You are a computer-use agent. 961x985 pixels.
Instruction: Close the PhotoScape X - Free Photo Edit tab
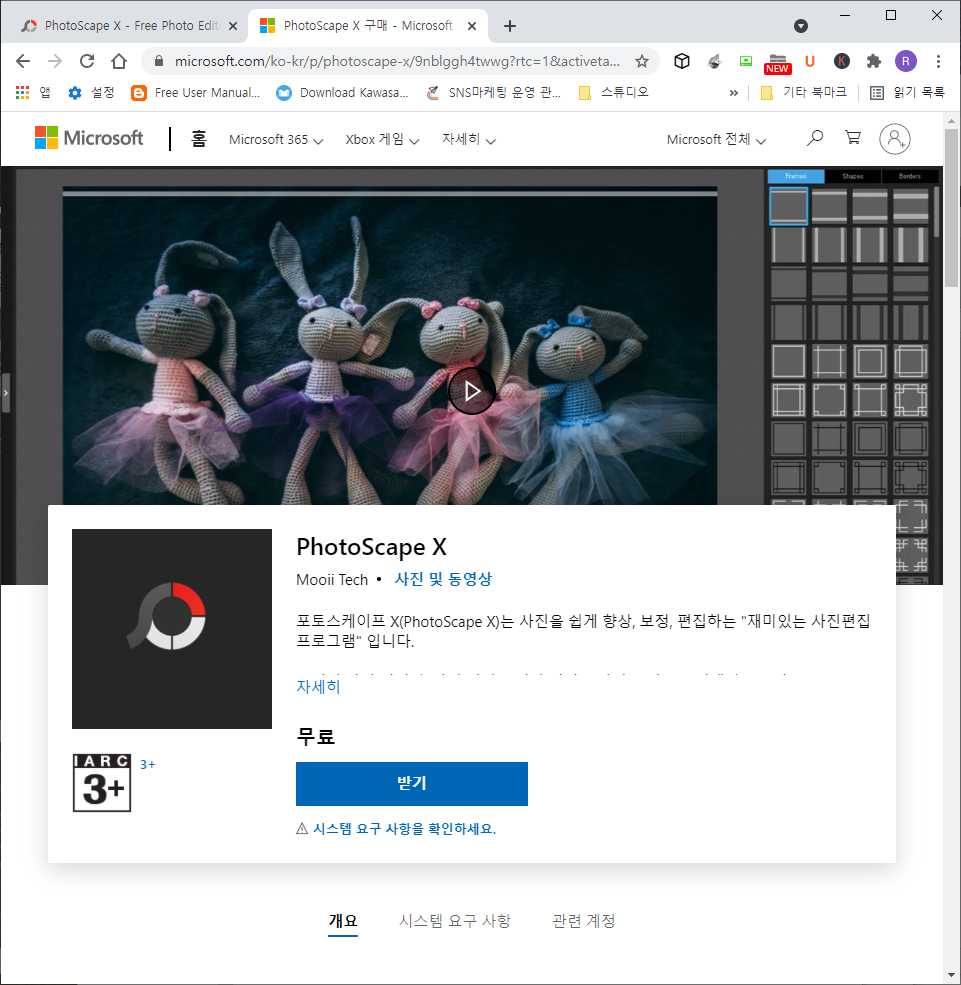click(232, 26)
